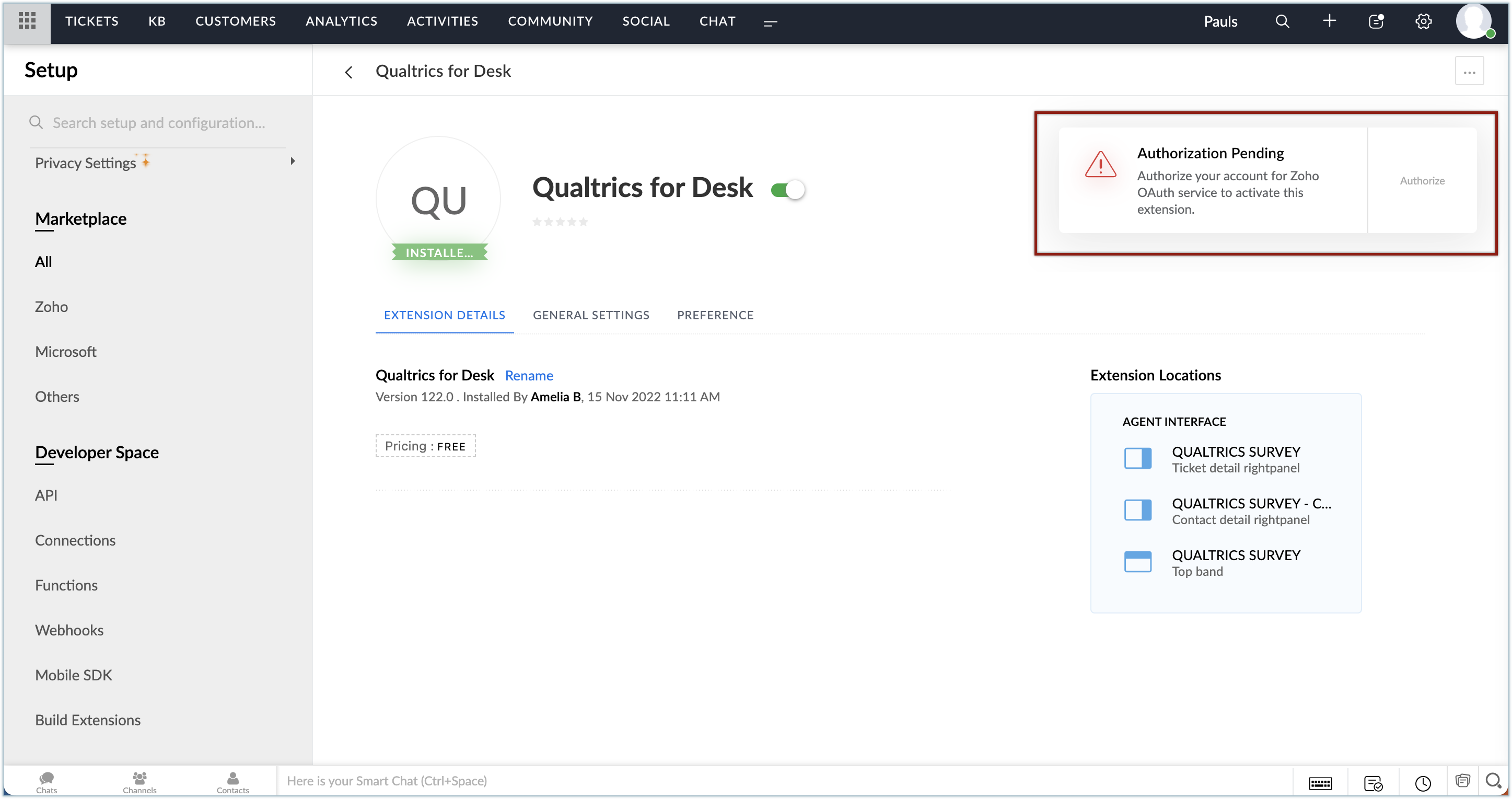
Task: Click the five-star rating row
Action: coord(560,222)
